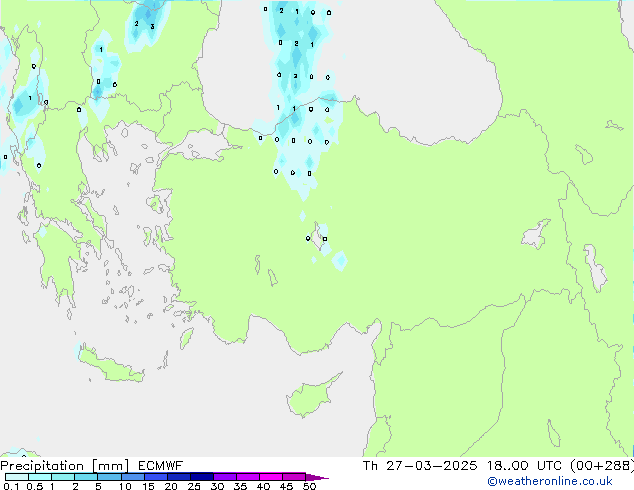Pick the legend swatch between 2 and 5
The image size is (634, 490).
coord(86,477)
